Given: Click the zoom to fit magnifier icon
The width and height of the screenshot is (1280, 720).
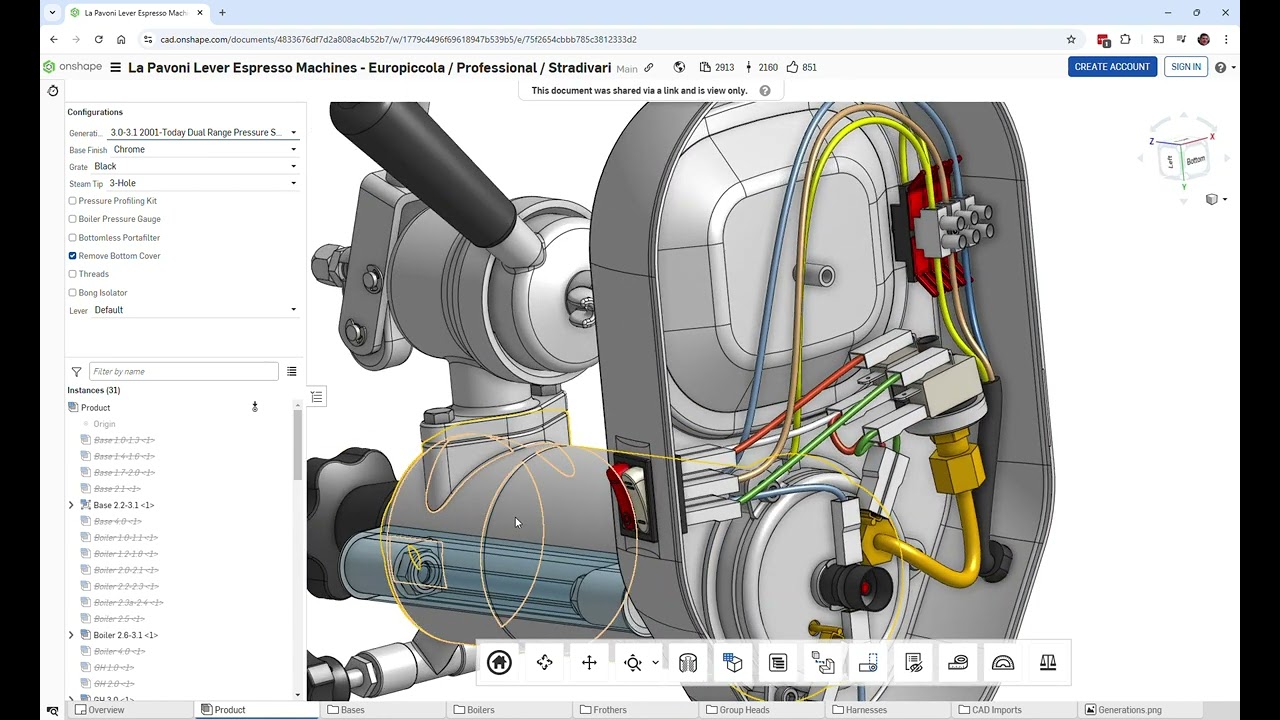Looking at the screenshot, I should coord(632,662).
